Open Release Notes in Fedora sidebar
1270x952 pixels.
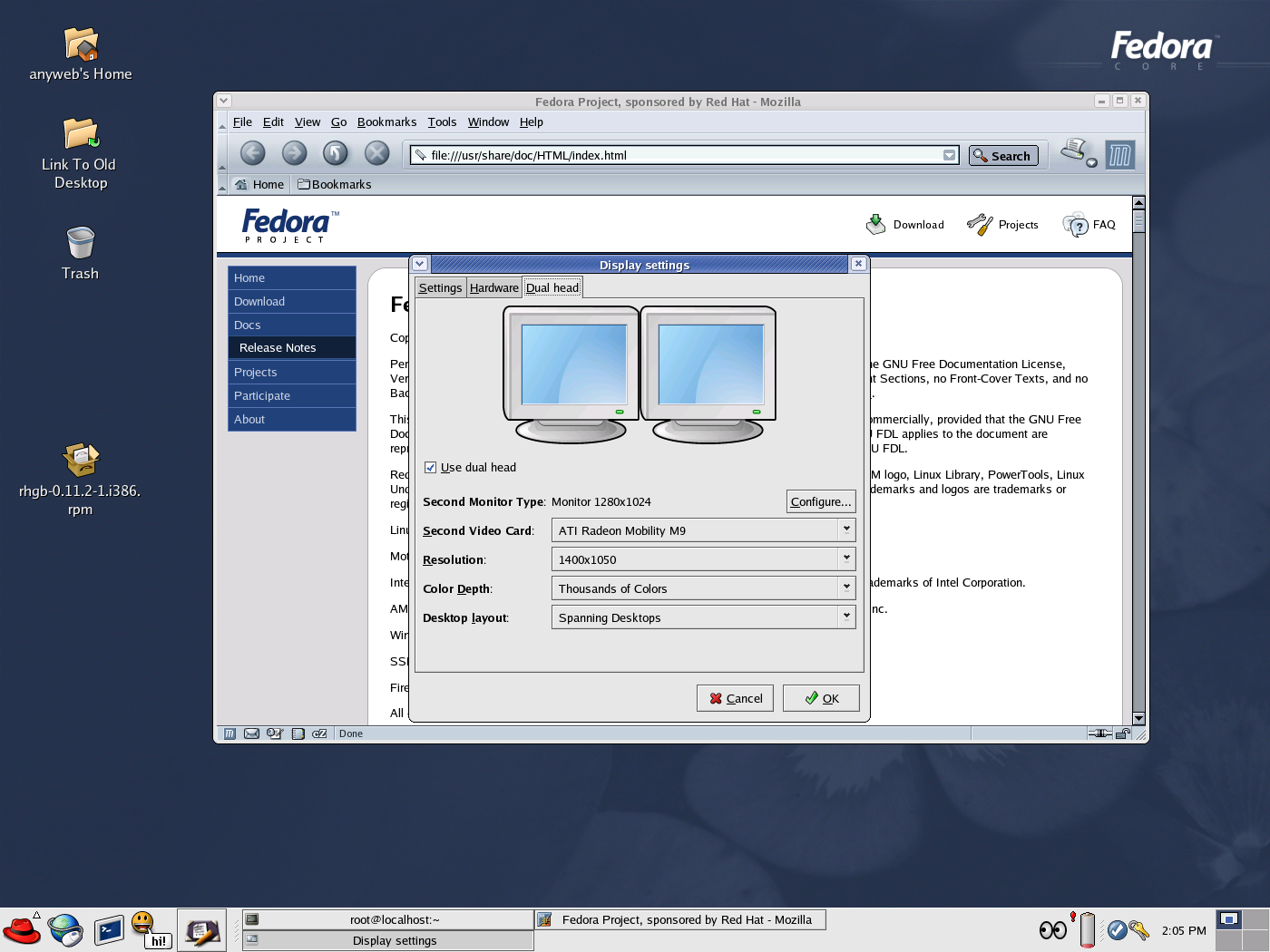pyautogui.click(x=292, y=348)
